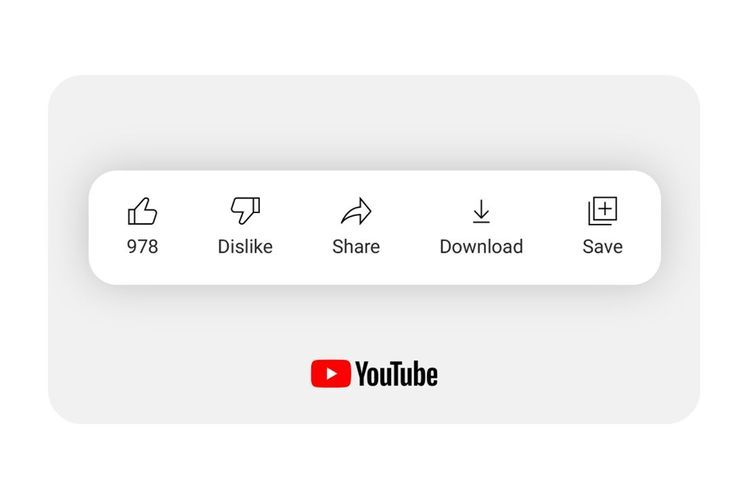750x500 pixels.
Task: Tap the download arrow icon
Action: pos(481,209)
